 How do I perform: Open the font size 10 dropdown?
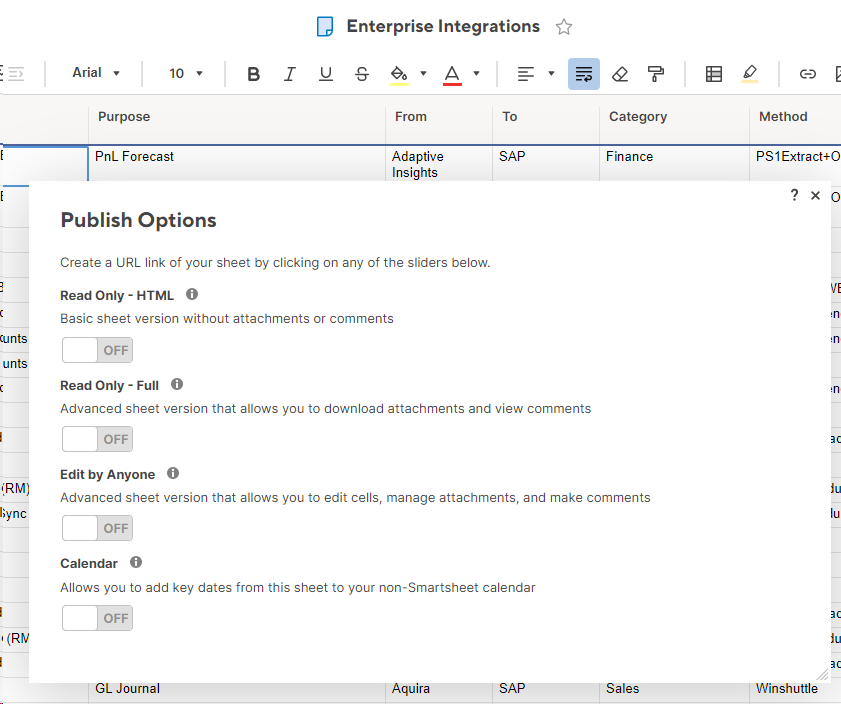tap(186, 73)
